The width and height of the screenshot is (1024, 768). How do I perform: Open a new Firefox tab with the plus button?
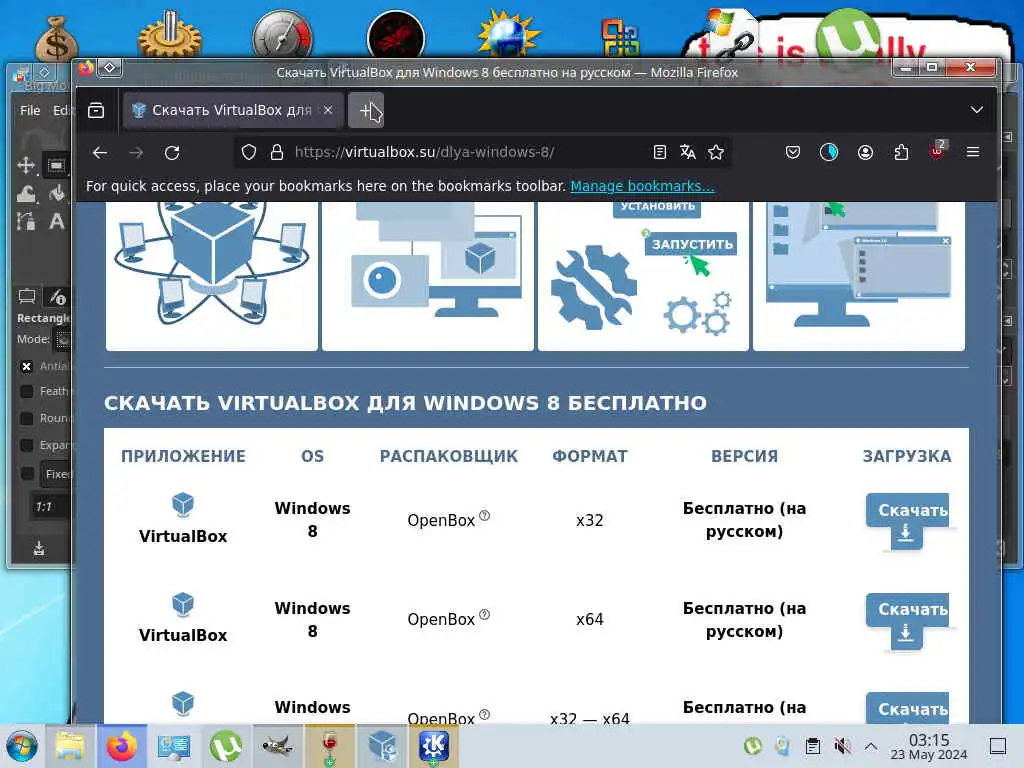point(366,110)
